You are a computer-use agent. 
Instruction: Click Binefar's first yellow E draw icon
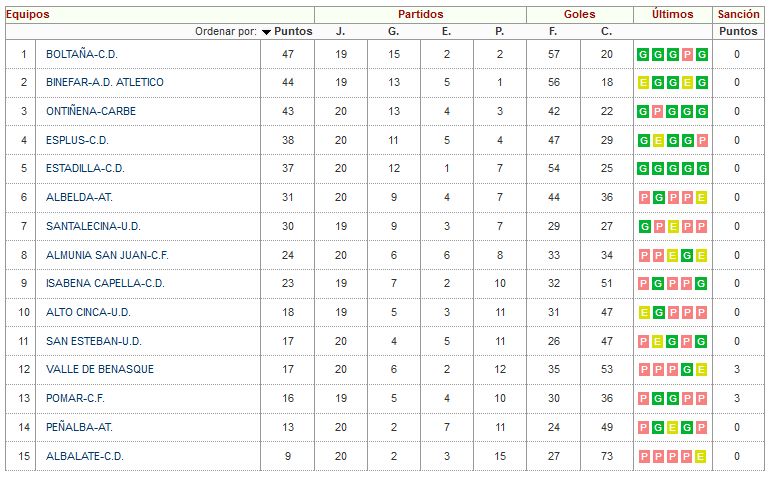pyautogui.click(x=643, y=82)
